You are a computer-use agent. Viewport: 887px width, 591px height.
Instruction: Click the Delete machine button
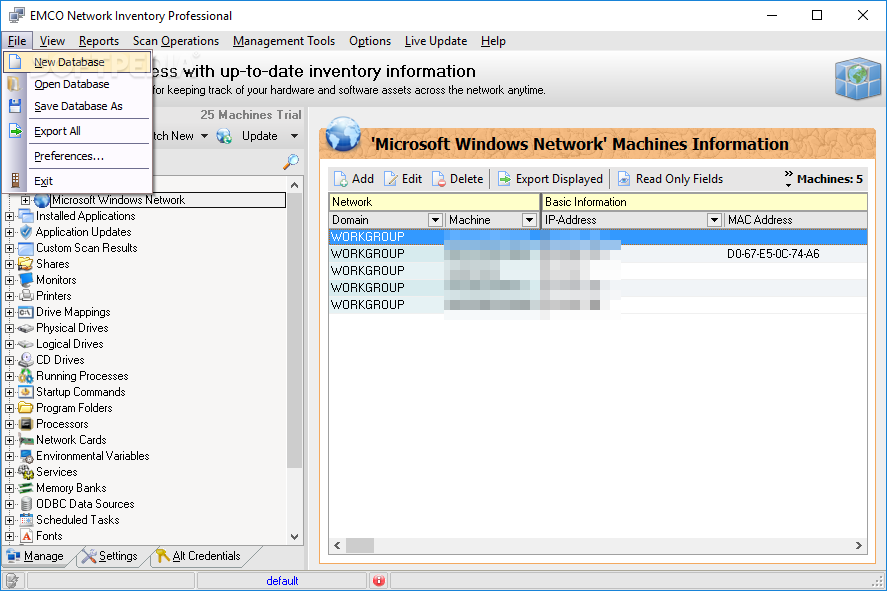point(458,179)
